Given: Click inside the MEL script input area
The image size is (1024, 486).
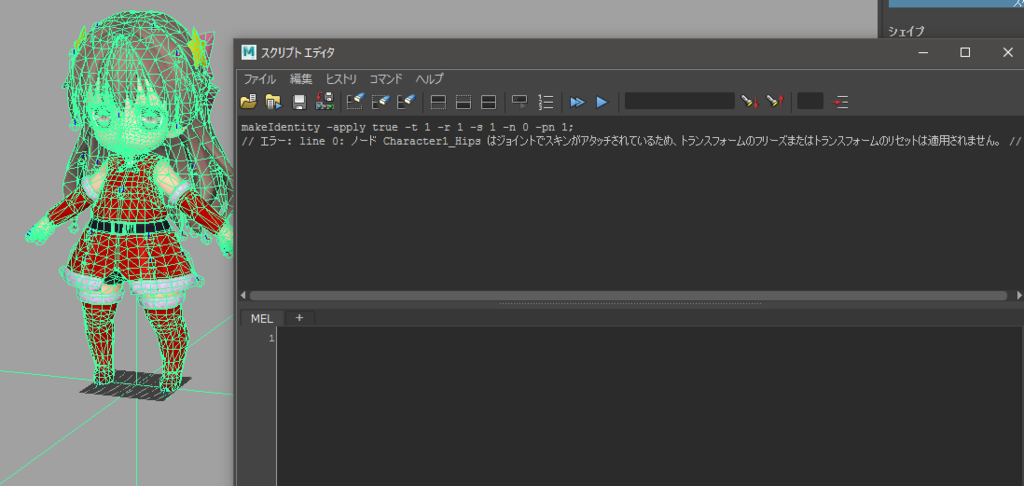Looking at the screenshot, I should coord(650,405).
